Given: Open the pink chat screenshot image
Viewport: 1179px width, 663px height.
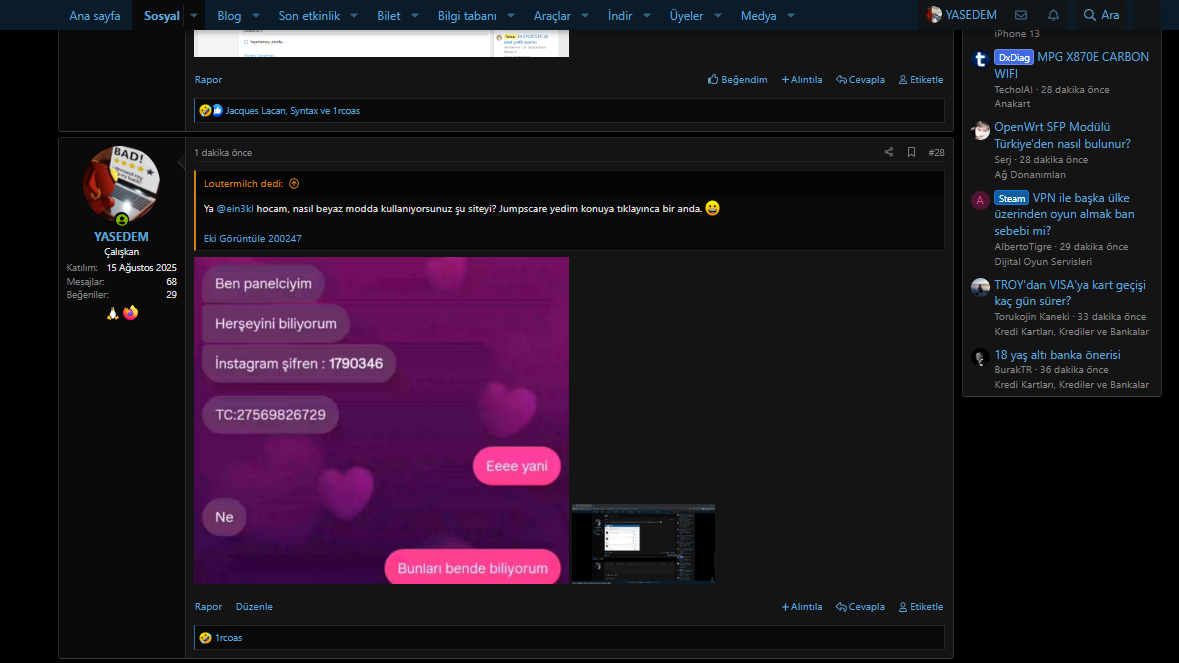Looking at the screenshot, I should click(x=381, y=420).
